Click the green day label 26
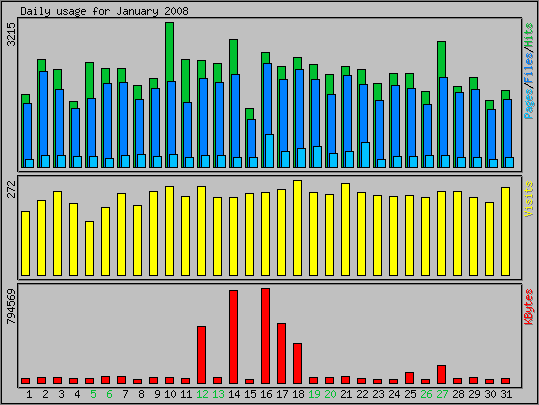Viewport: 539px width, 405px height. 426,394
